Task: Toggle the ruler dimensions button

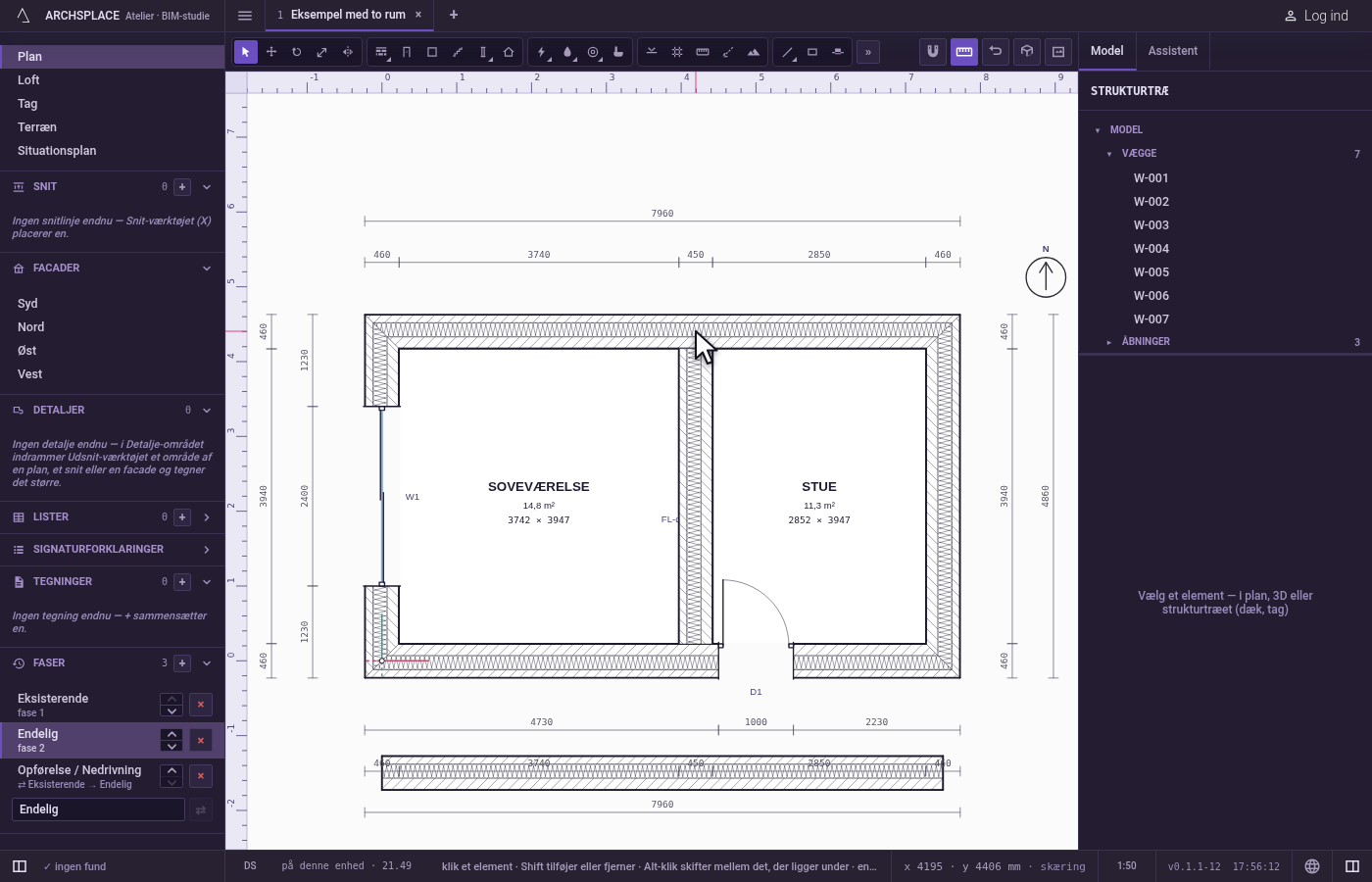Action: coord(964,52)
